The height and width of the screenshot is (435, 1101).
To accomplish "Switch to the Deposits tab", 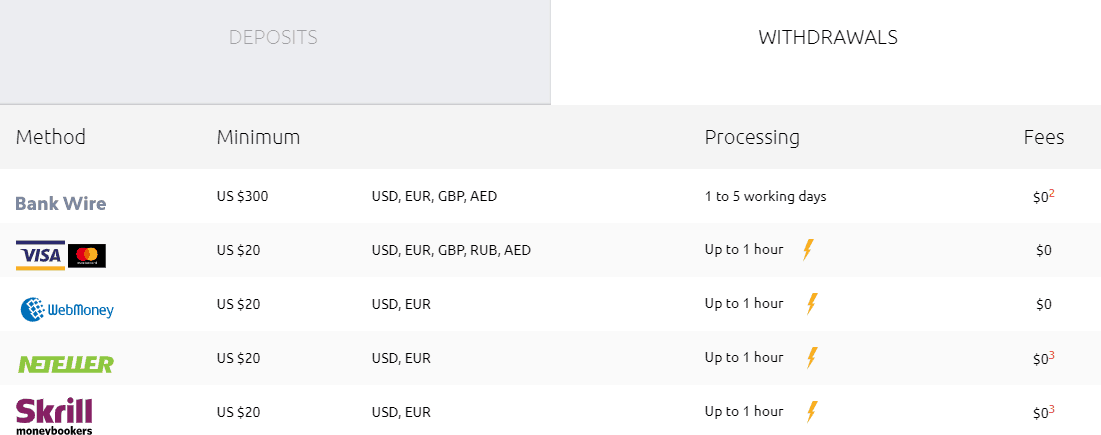I will (x=273, y=39).
